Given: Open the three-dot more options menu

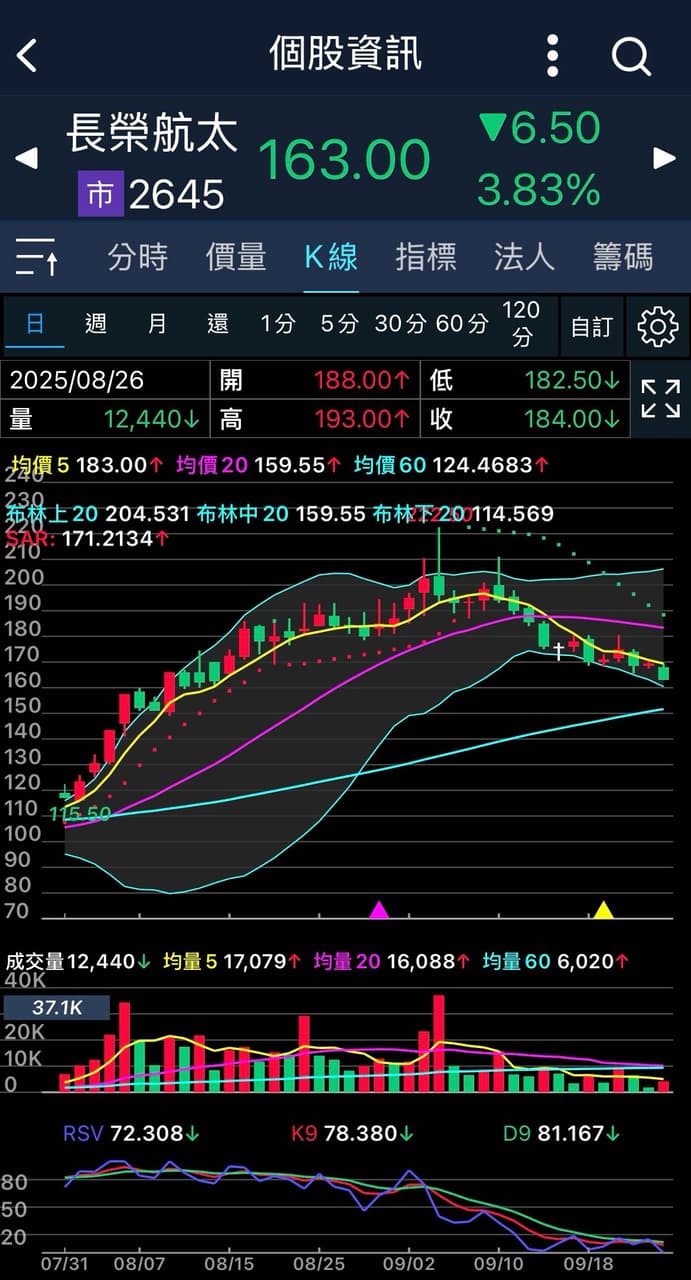Looking at the screenshot, I should pyautogui.click(x=553, y=55).
